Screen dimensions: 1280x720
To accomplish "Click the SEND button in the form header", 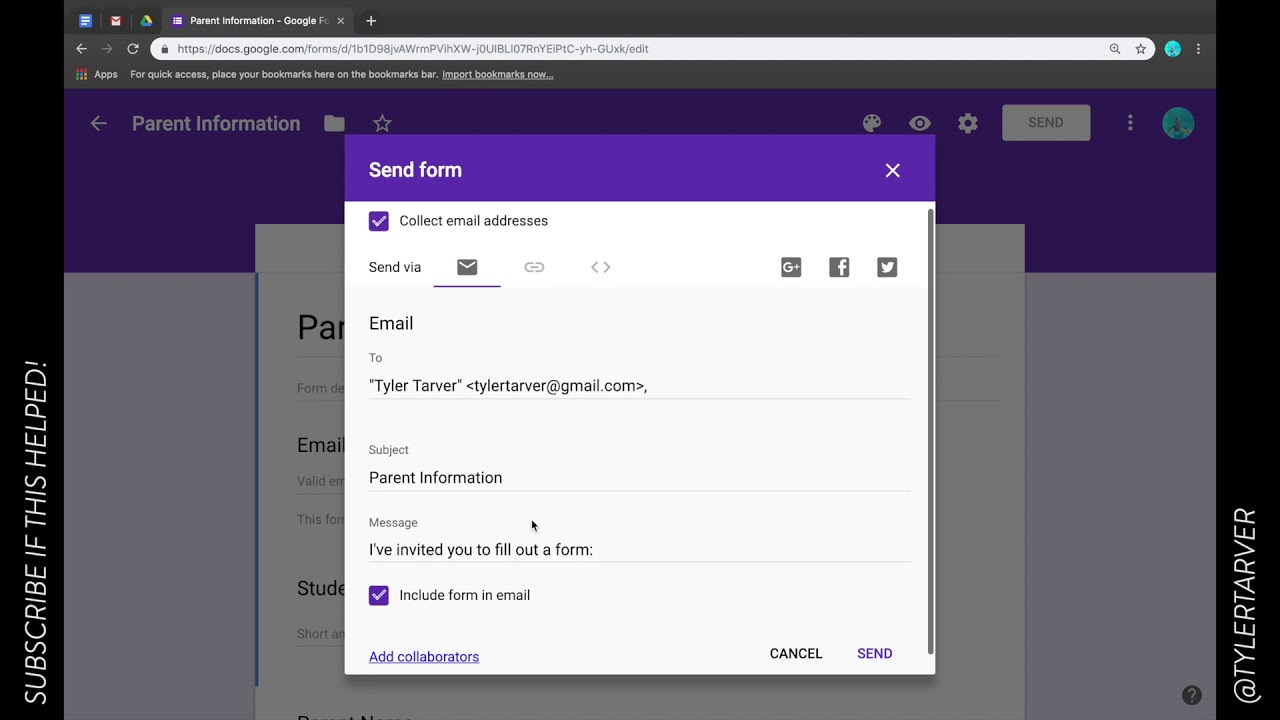I will (1046, 122).
